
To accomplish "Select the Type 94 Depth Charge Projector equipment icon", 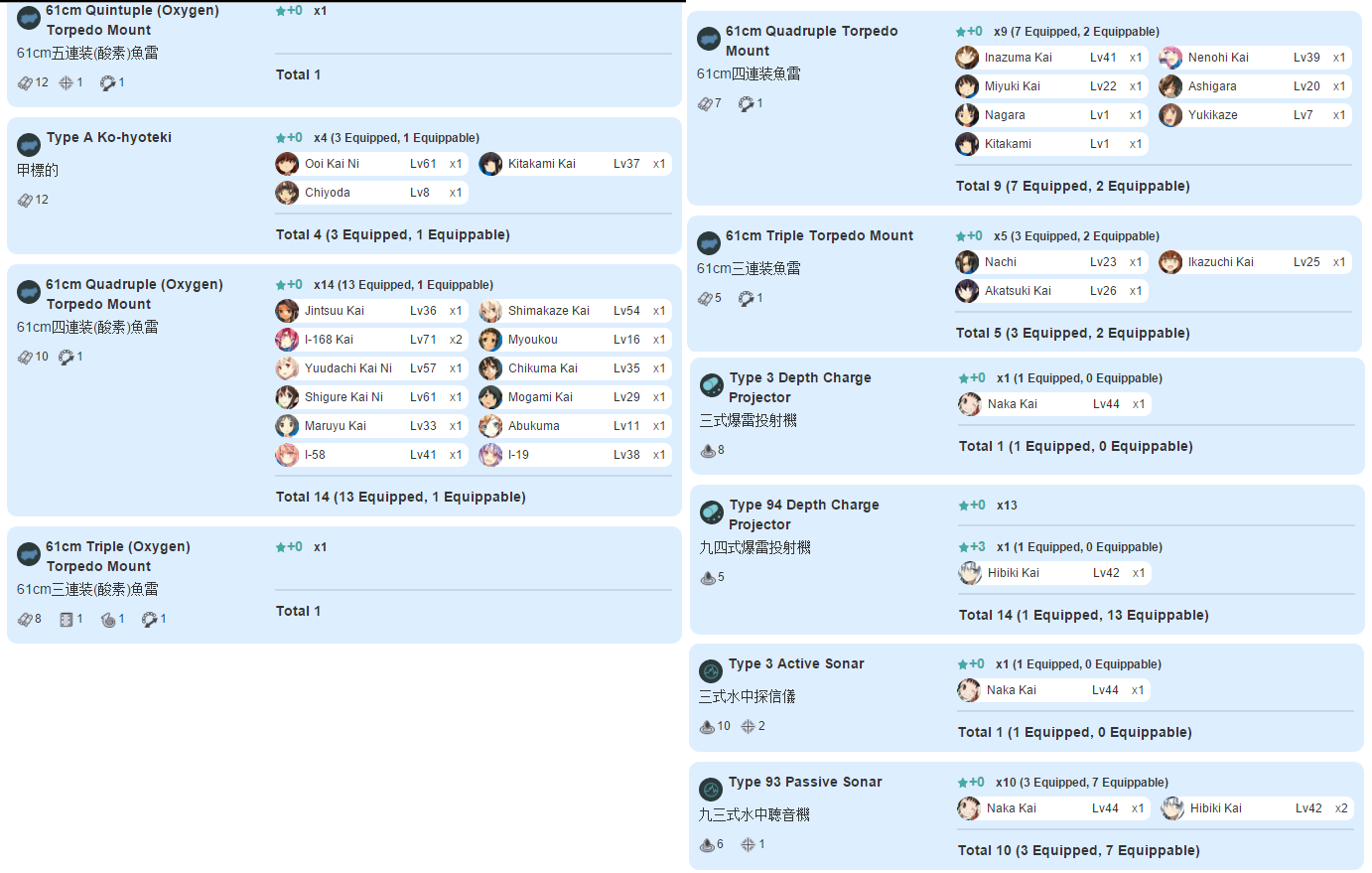I will point(712,513).
